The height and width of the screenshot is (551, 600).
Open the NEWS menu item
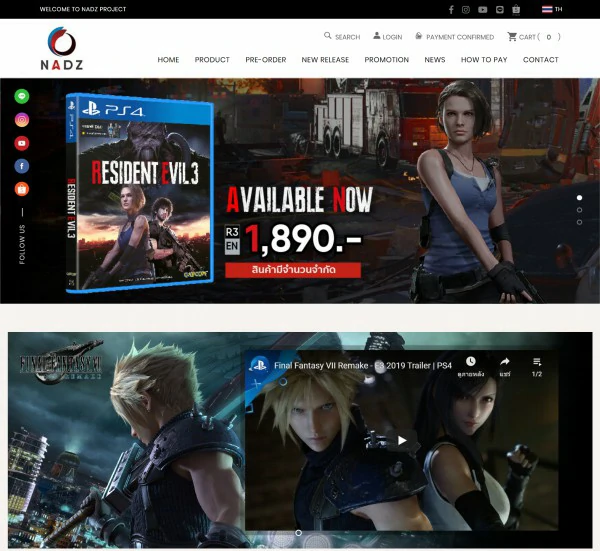click(435, 60)
